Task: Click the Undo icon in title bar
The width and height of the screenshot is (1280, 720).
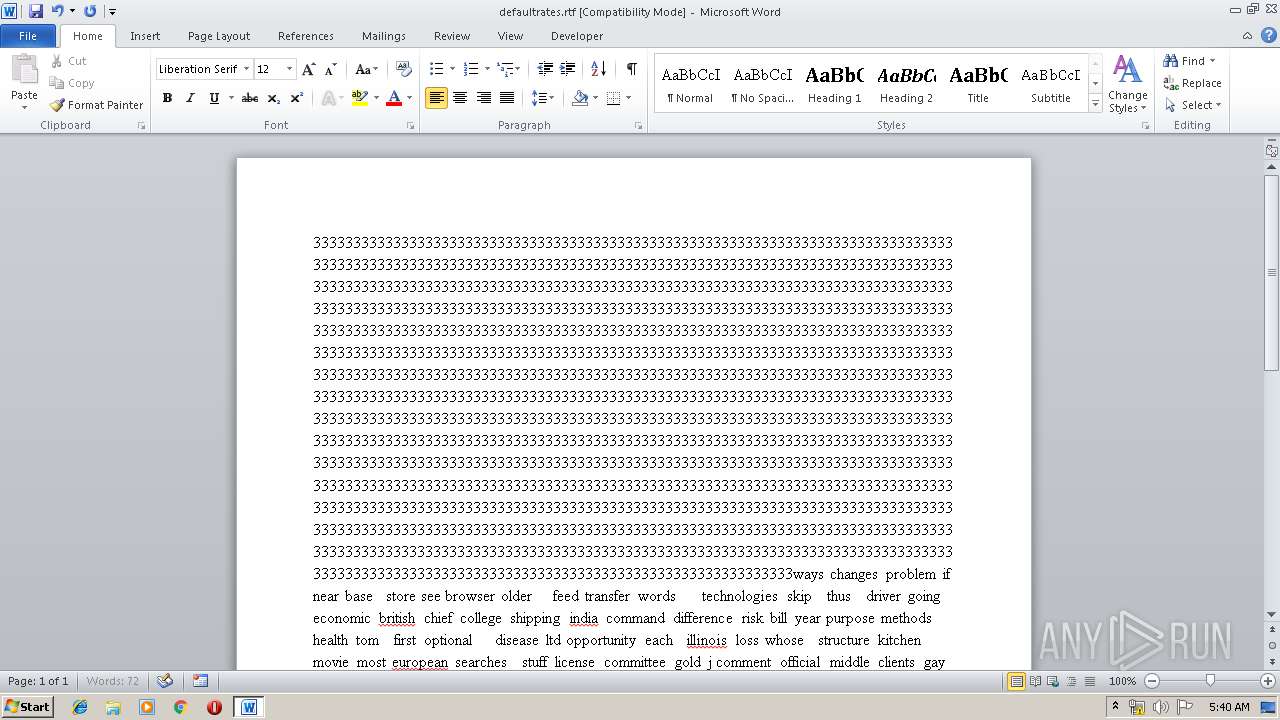Action: click(x=57, y=11)
